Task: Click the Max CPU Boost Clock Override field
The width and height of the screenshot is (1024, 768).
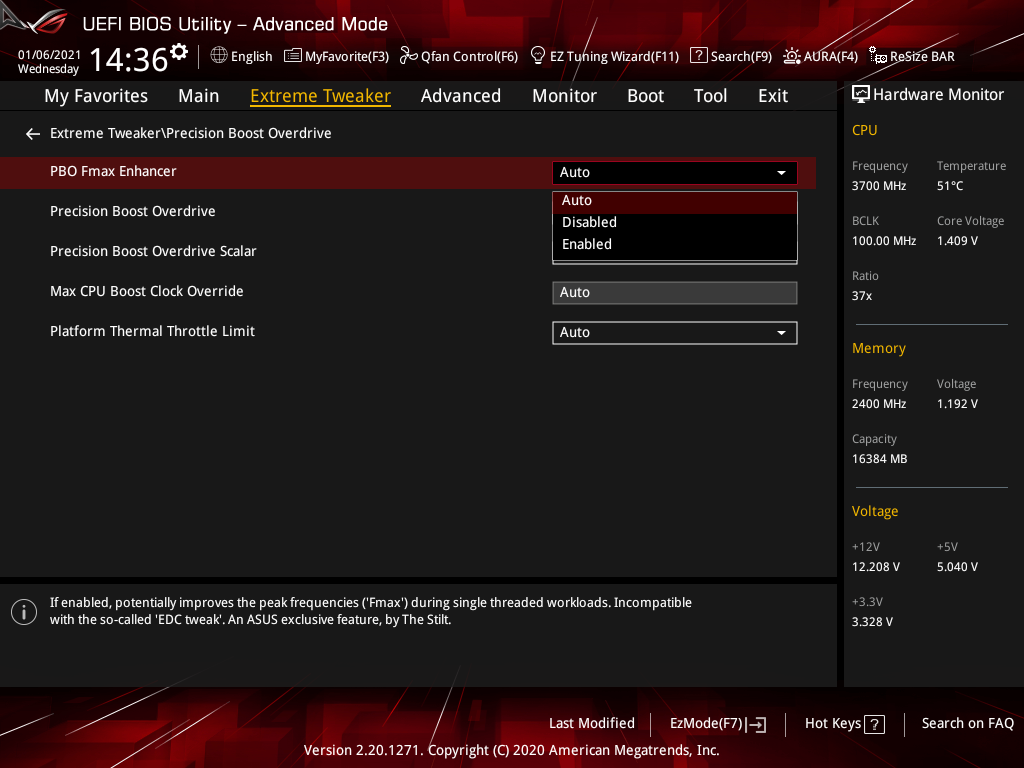Action: pyautogui.click(x=675, y=293)
